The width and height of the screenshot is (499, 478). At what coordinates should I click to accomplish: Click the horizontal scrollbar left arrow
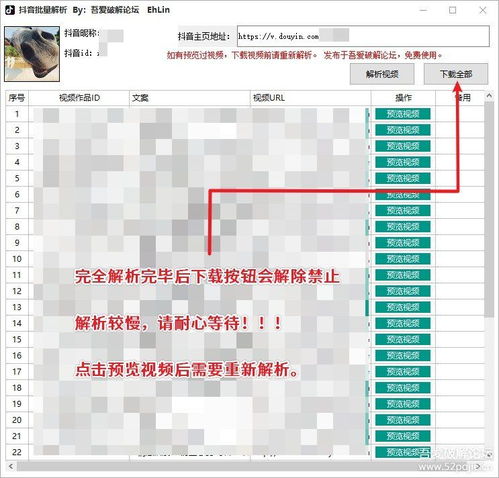11,466
